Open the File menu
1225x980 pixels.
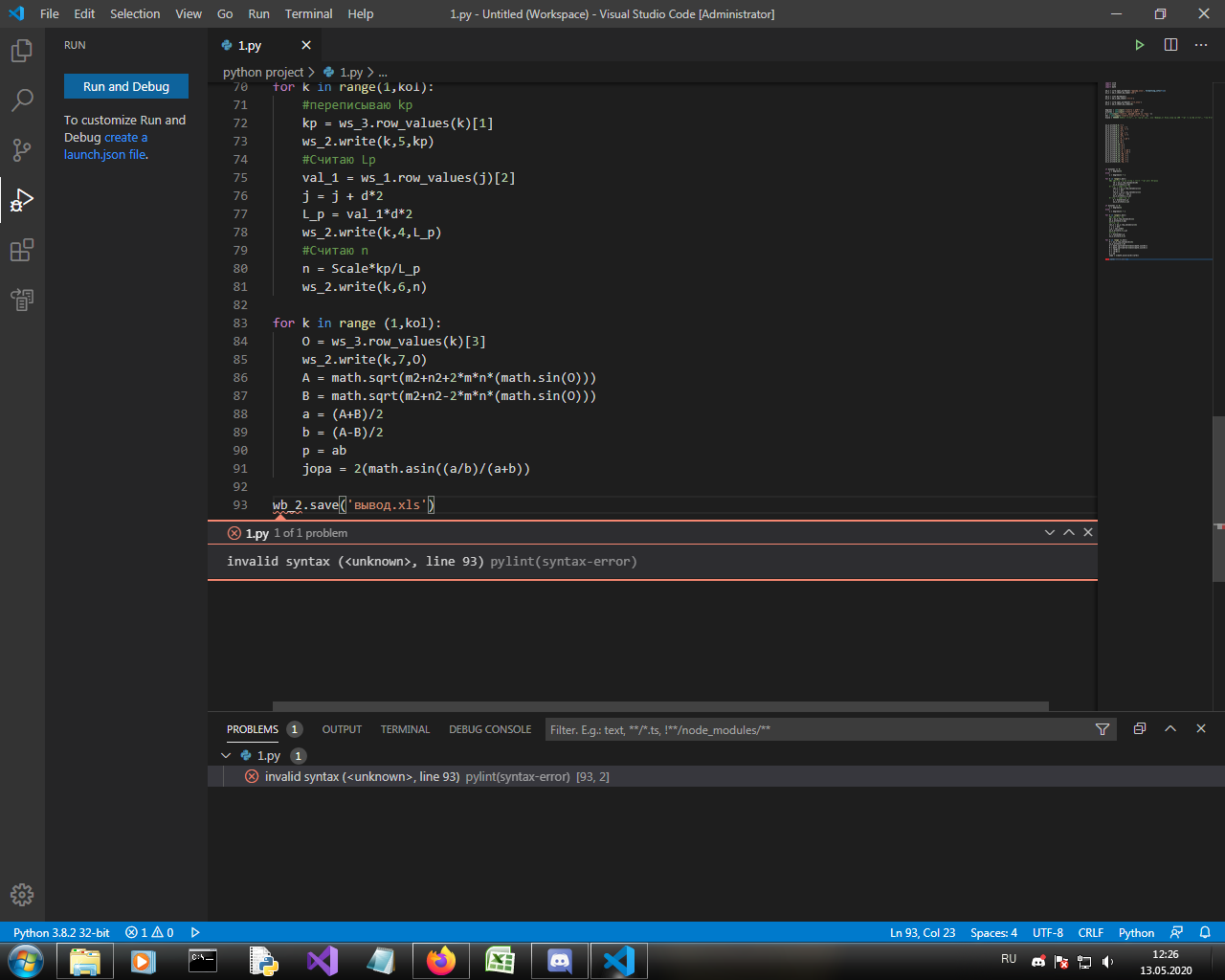point(50,13)
